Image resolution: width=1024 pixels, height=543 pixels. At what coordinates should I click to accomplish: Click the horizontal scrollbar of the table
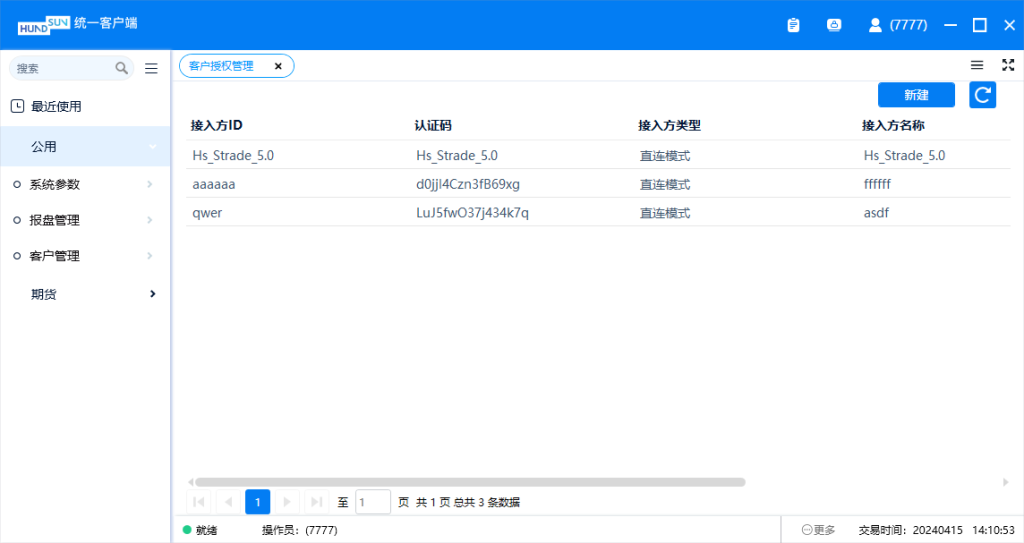click(x=470, y=482)
